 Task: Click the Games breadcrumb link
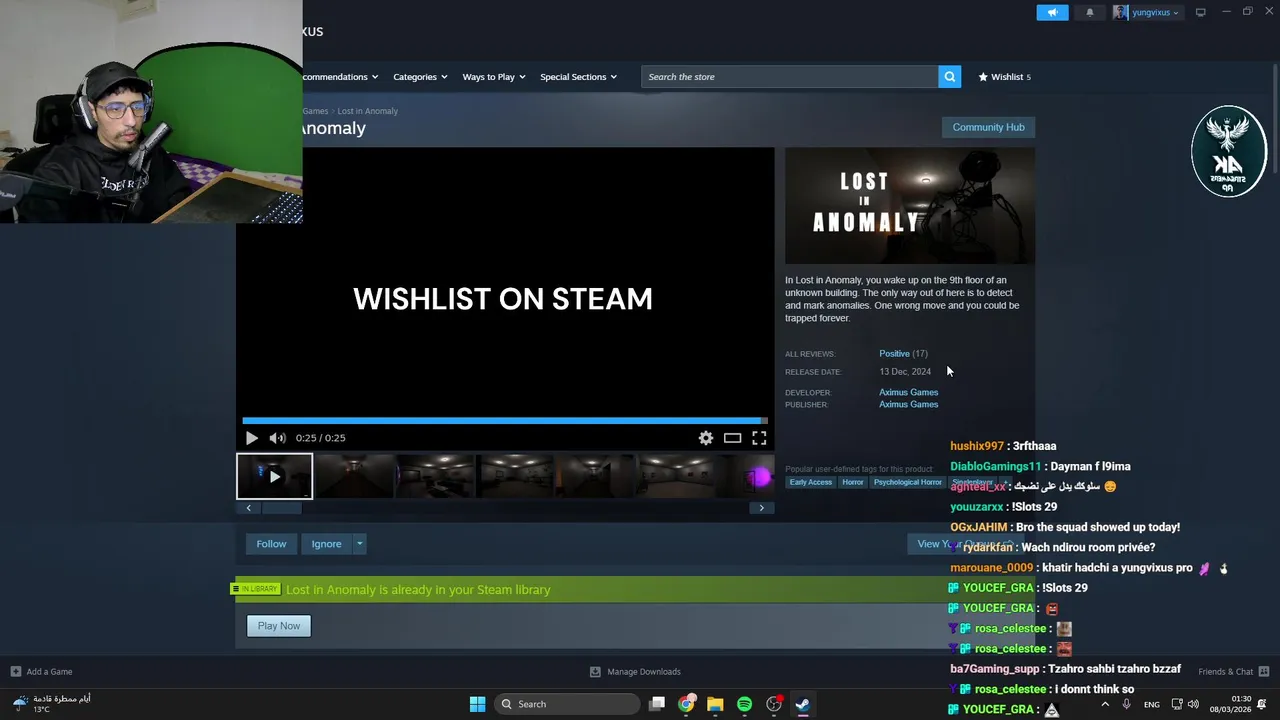(315, 111)
